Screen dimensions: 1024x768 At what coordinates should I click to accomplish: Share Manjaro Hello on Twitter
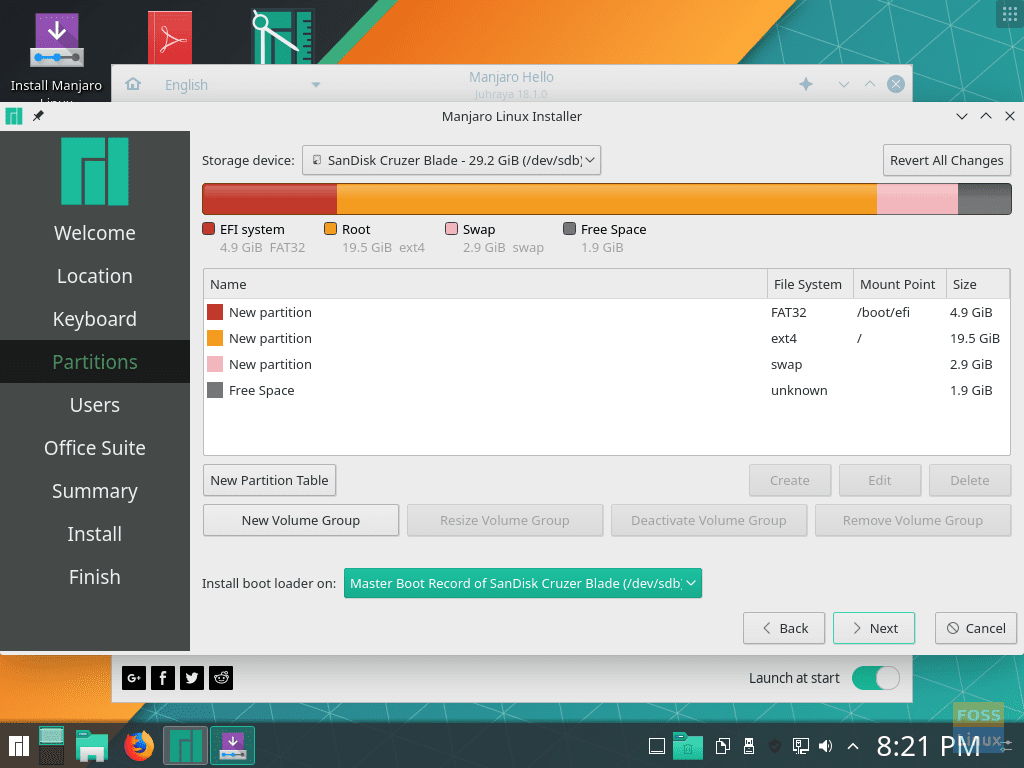(191, 678)
